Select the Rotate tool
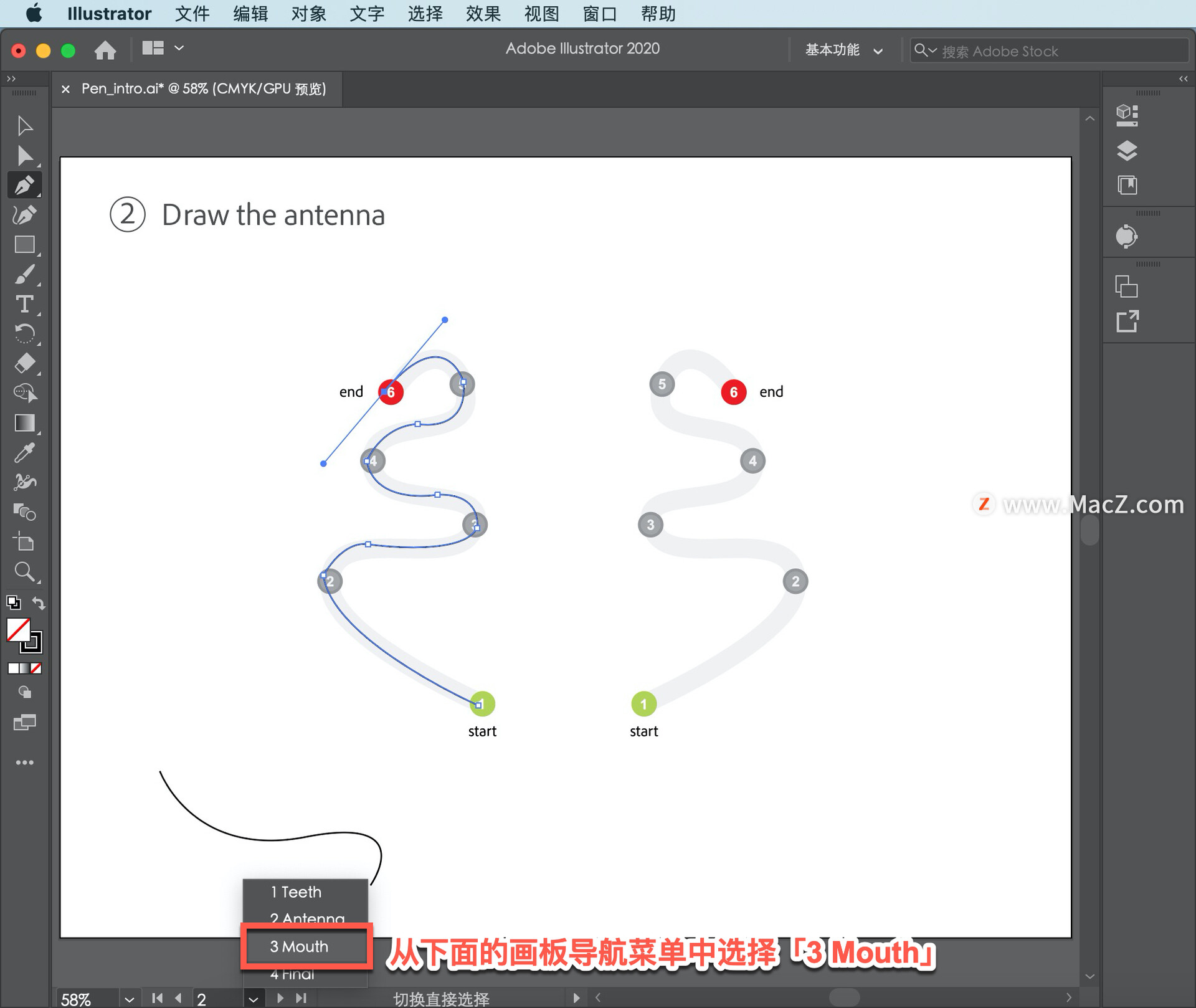 24,334
